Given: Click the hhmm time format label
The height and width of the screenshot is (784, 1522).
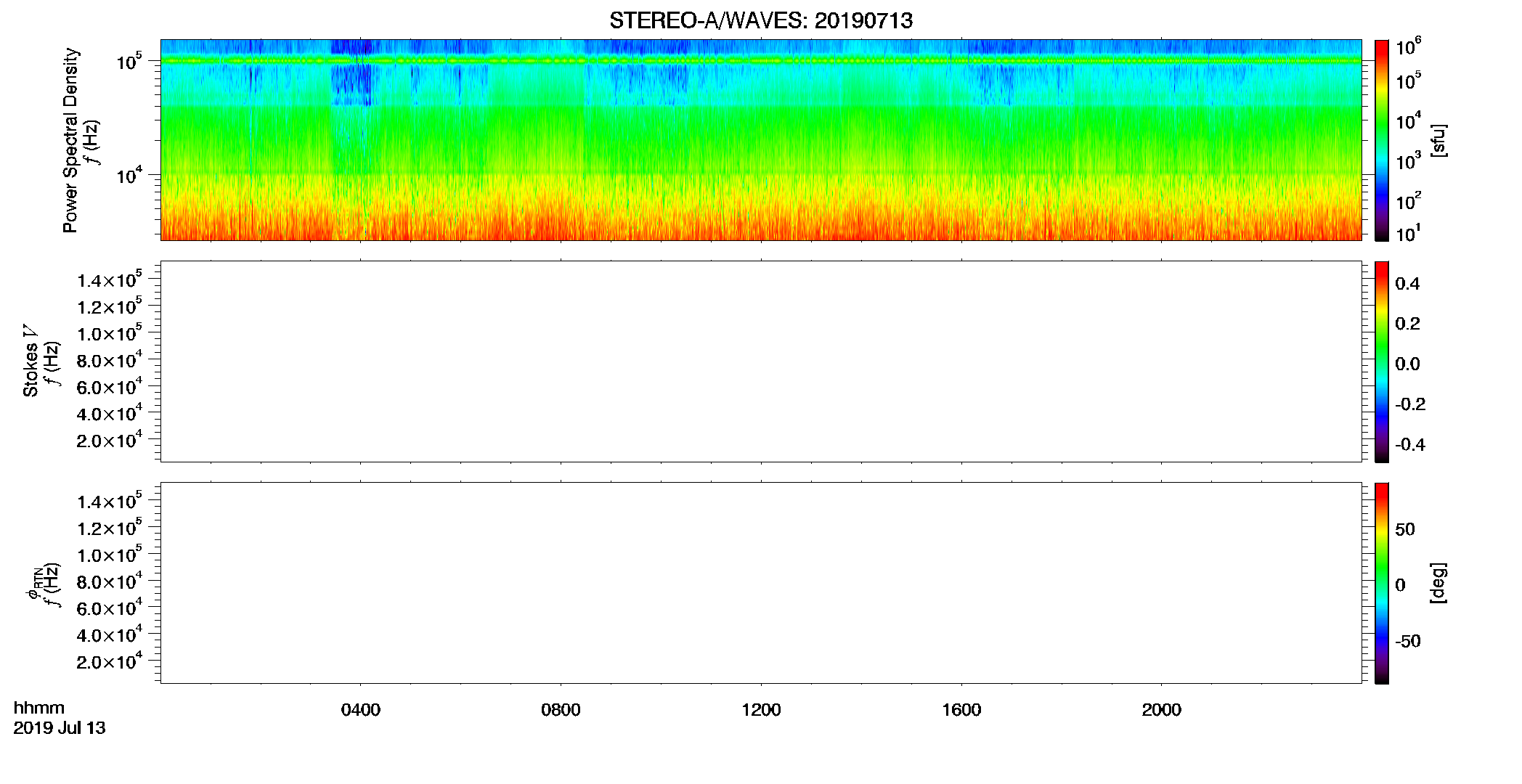Looking at the screenshot, I should [x=38, y=708].
